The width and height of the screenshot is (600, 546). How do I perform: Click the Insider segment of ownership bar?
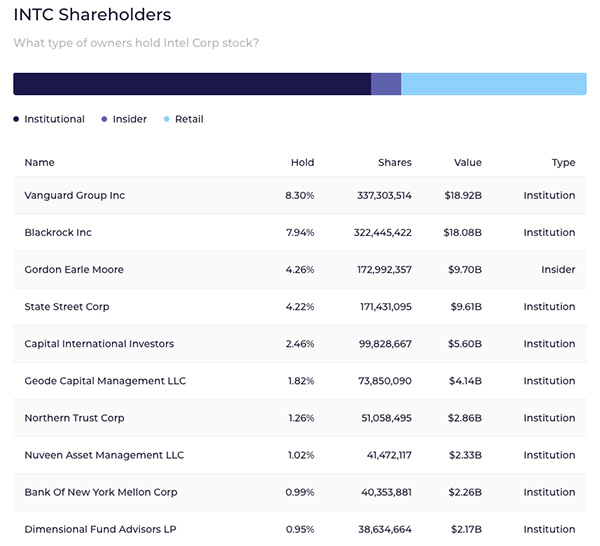click(x=386, y=84)
